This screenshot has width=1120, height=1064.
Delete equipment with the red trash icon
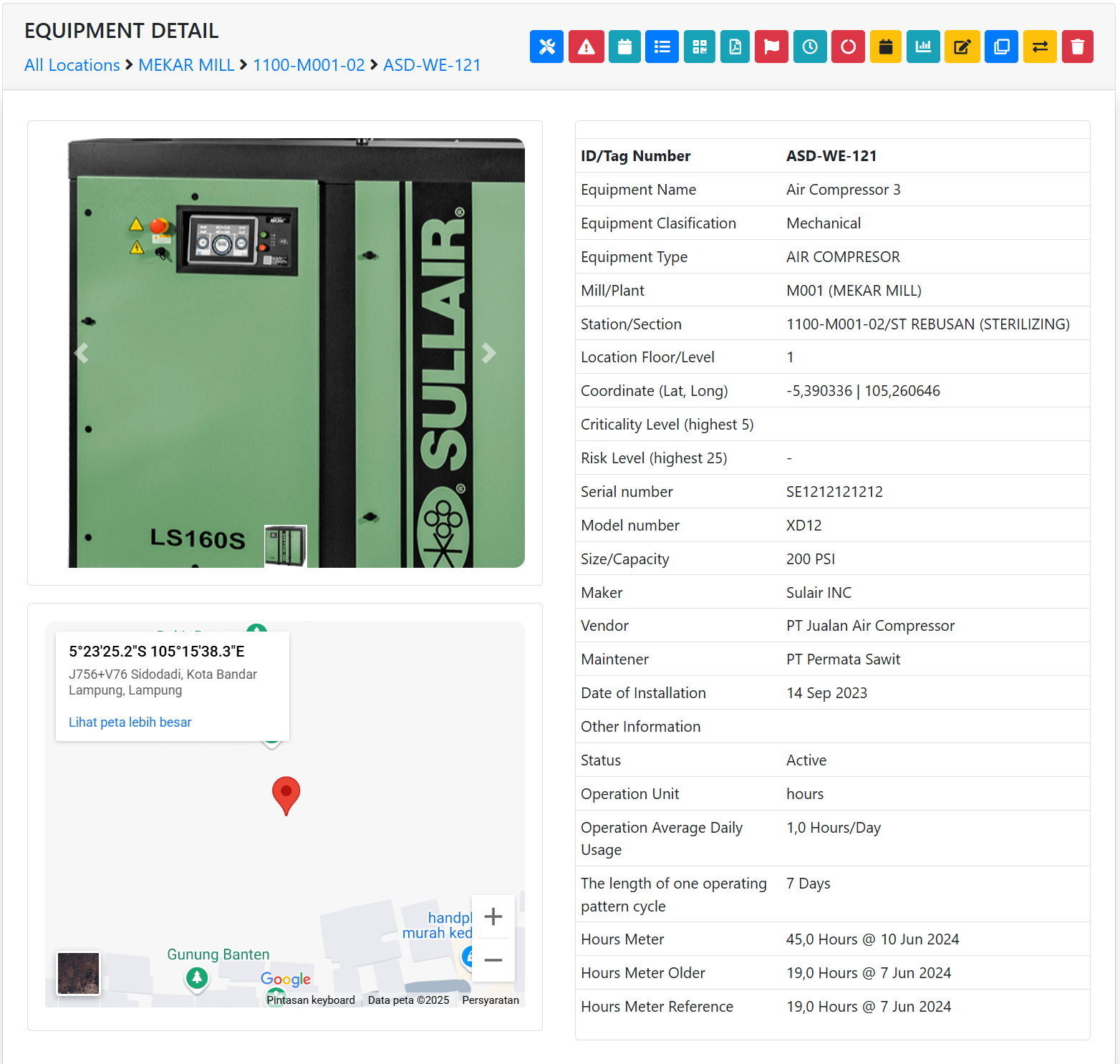[1077, 47]
